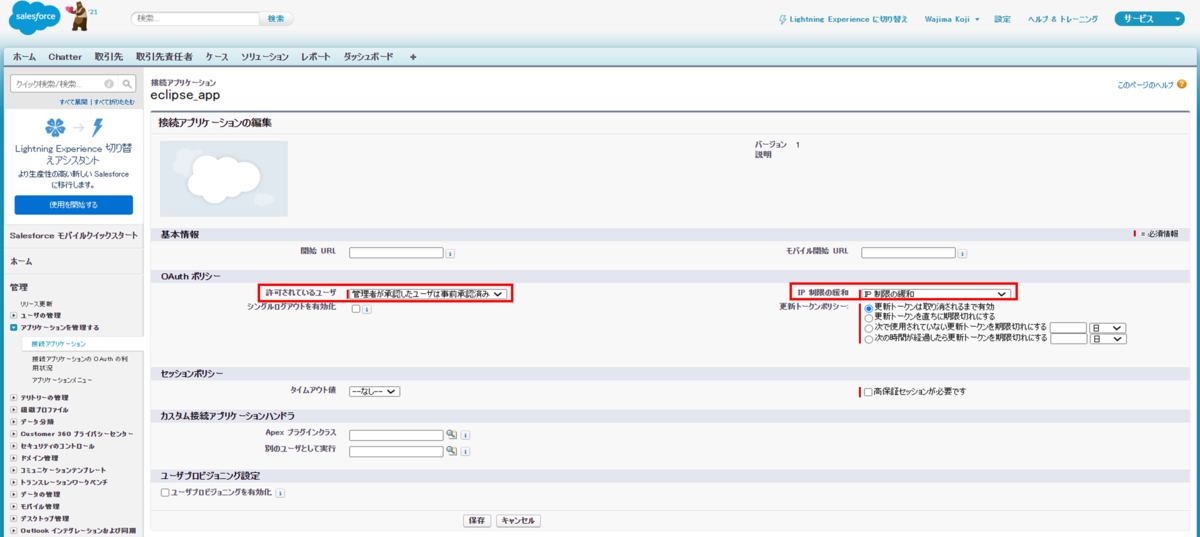The image size is (1200, 537).
Task: Select radio 更新トークンを直ちに期限切れにする
Action: [x=869, y=317]
